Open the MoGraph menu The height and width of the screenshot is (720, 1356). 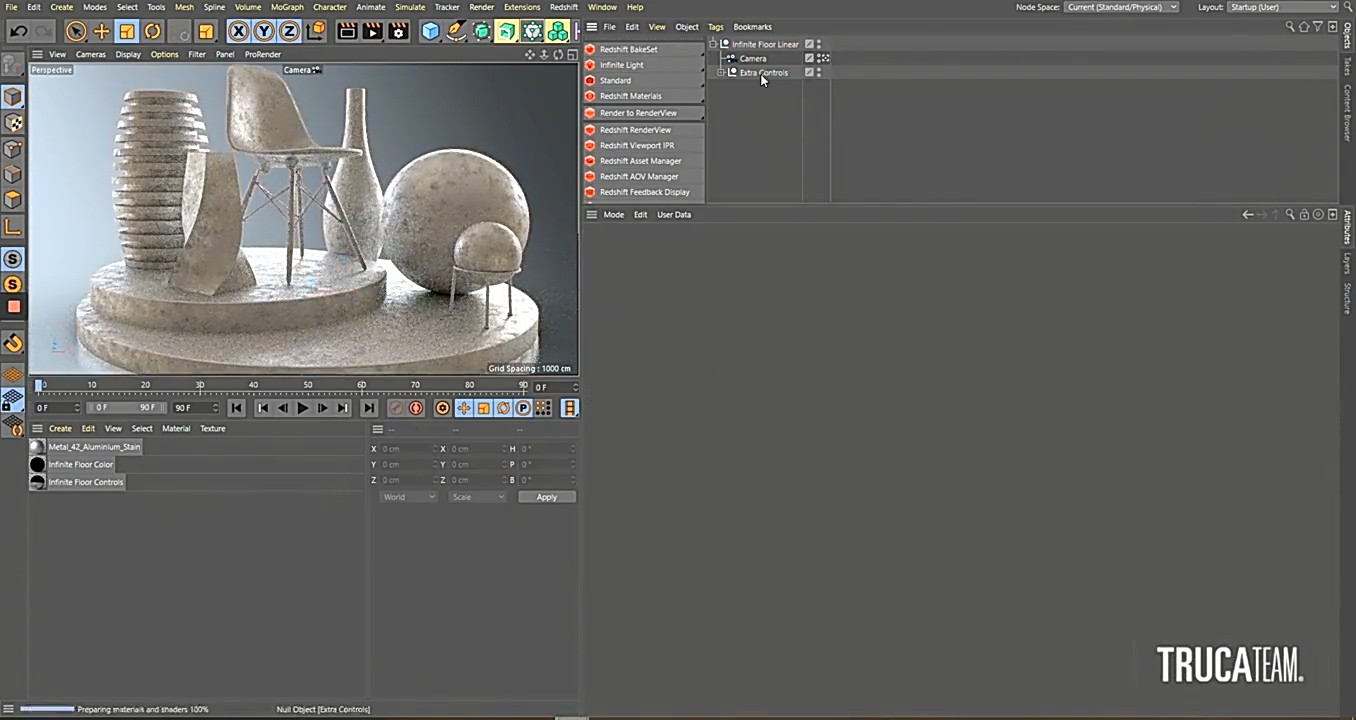[x=287, y=7]
